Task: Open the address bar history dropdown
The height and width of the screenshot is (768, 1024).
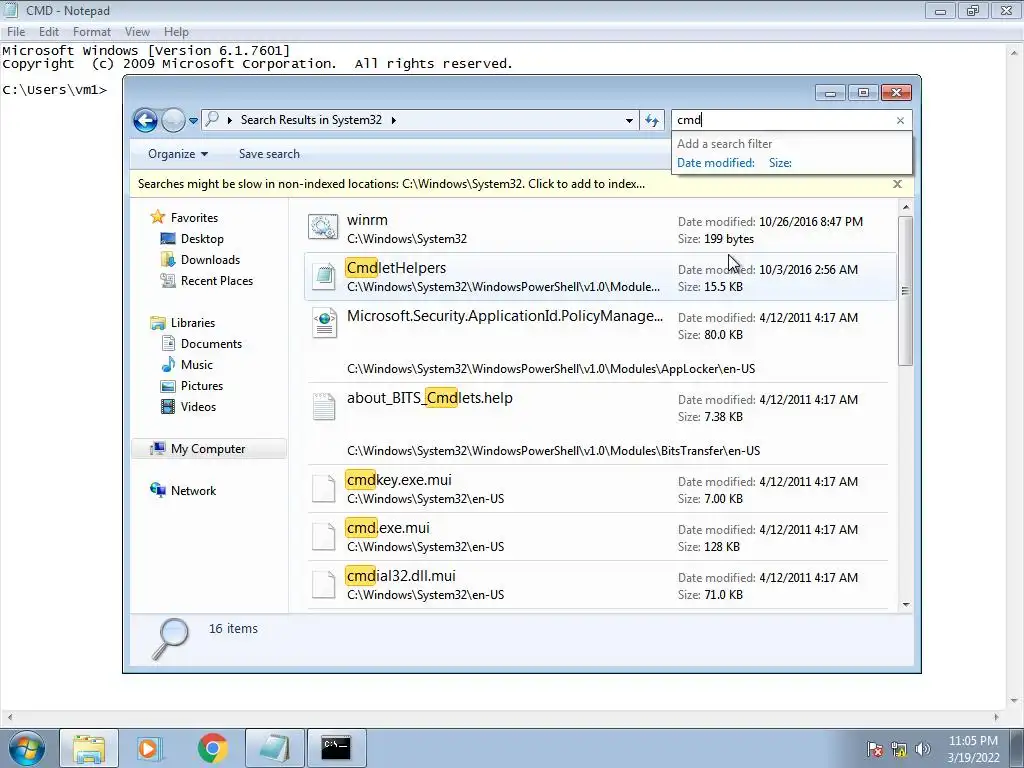Action: (629, 120)
